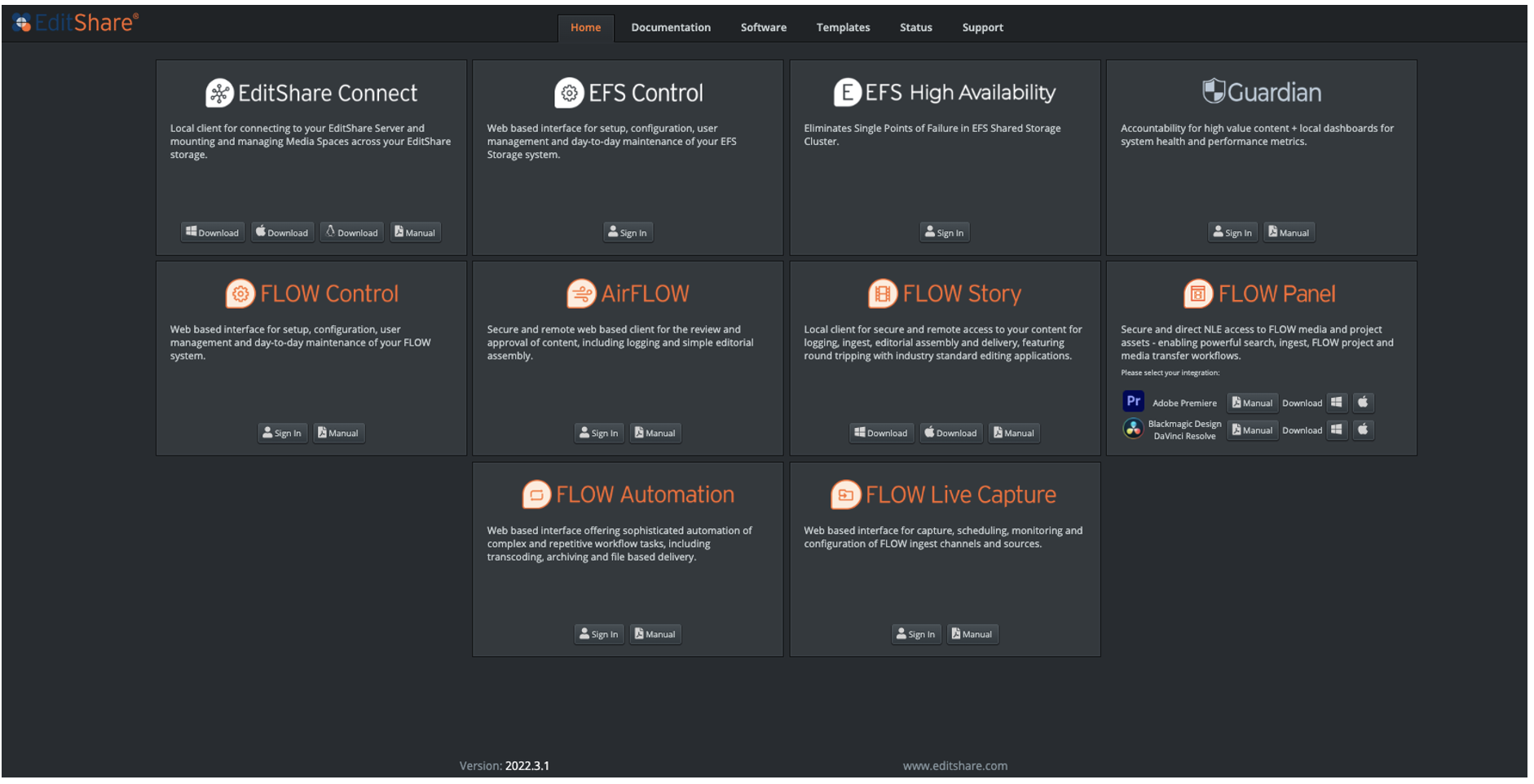The image size is (1534, 784).
Task: Click the EditShare Connect product icon
Action: 219,93
